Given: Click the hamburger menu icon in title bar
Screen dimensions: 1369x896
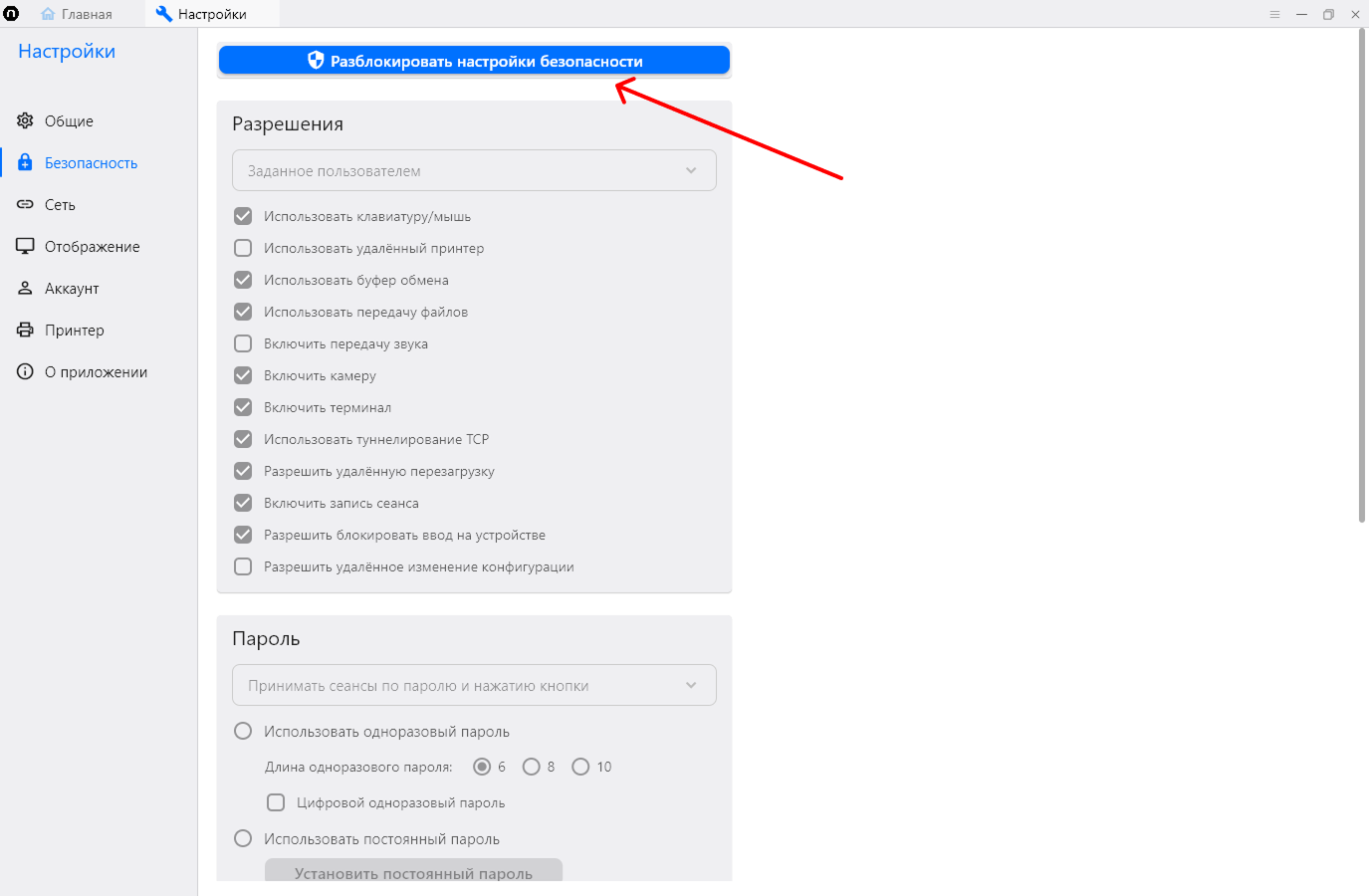Looking at the screenshot, I should point(1274,14).
